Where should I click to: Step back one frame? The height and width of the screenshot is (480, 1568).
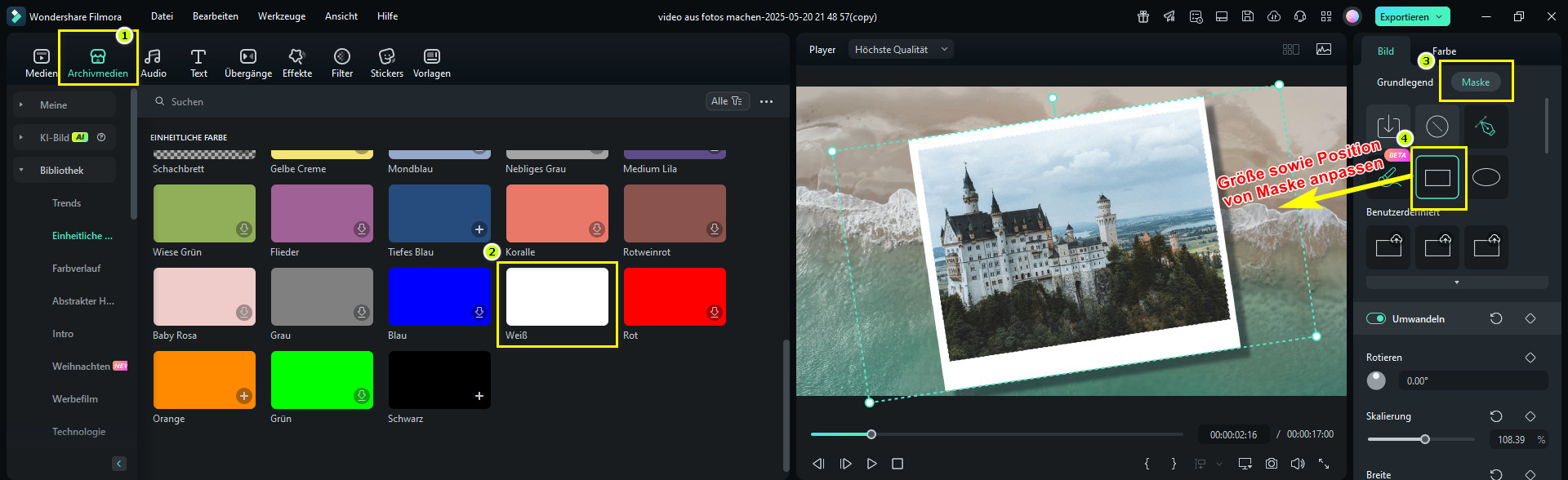[818, 464]
